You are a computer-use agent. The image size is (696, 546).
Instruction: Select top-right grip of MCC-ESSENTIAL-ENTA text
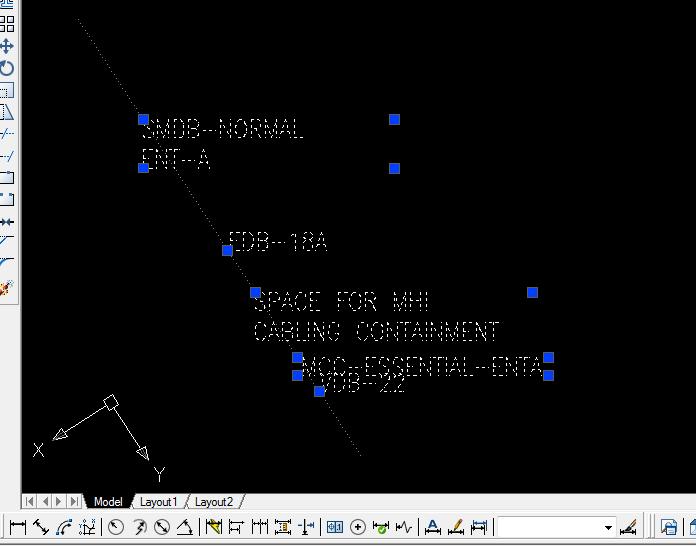click(549, 358)
